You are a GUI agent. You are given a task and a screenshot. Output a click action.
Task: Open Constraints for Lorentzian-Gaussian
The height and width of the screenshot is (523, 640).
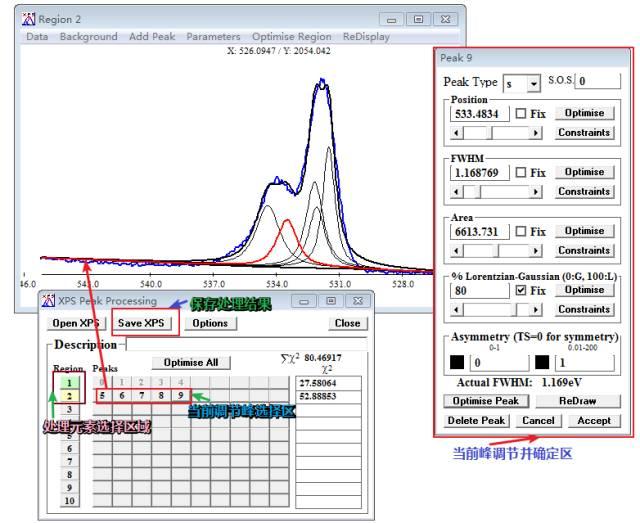[x=584, y=309]
